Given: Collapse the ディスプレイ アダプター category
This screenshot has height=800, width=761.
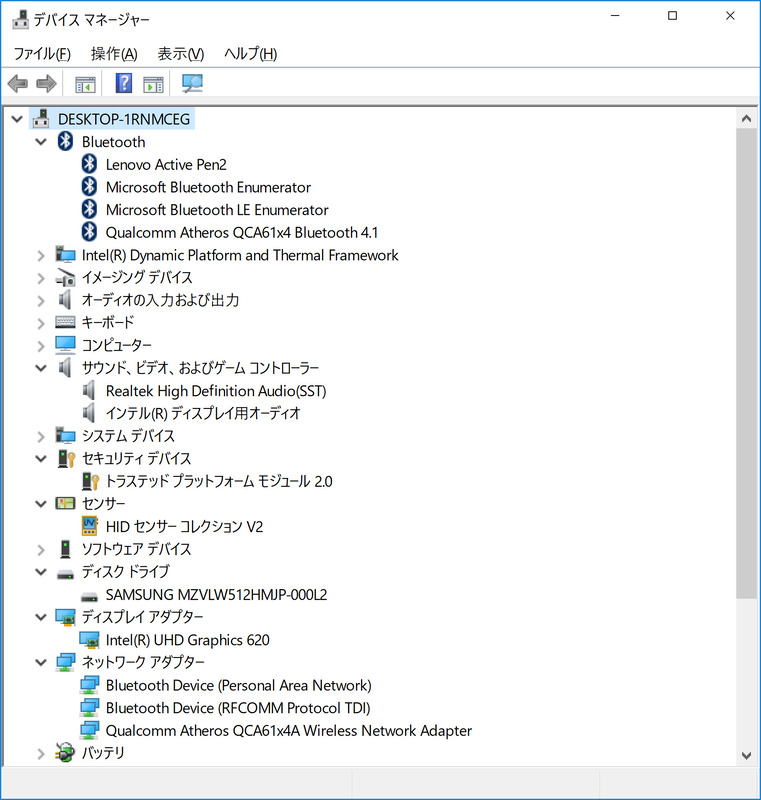Looking at the screenshot, I should click(x=41, y=617).
